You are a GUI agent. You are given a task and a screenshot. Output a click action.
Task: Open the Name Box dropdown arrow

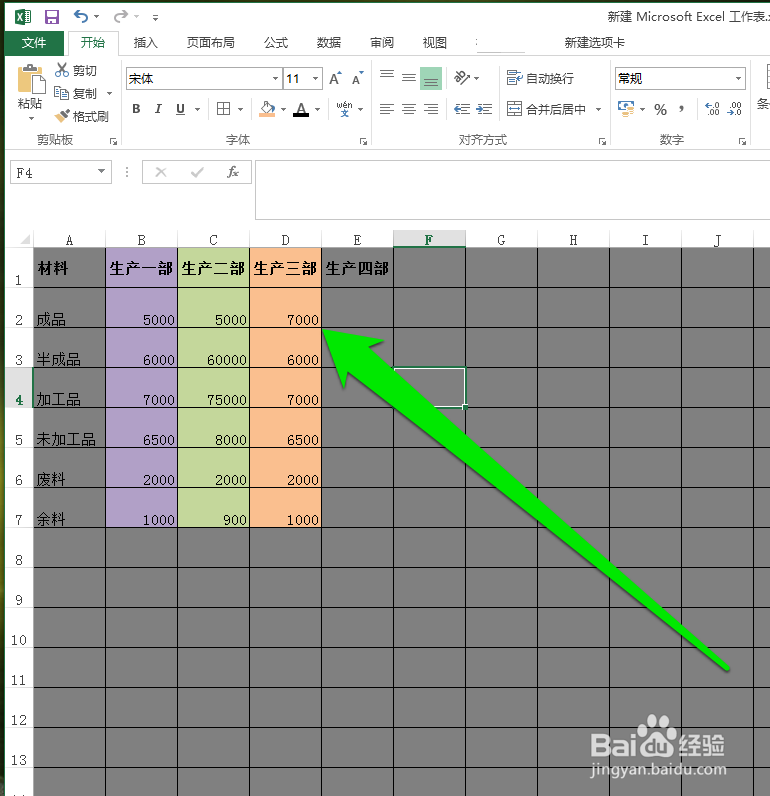102,172
